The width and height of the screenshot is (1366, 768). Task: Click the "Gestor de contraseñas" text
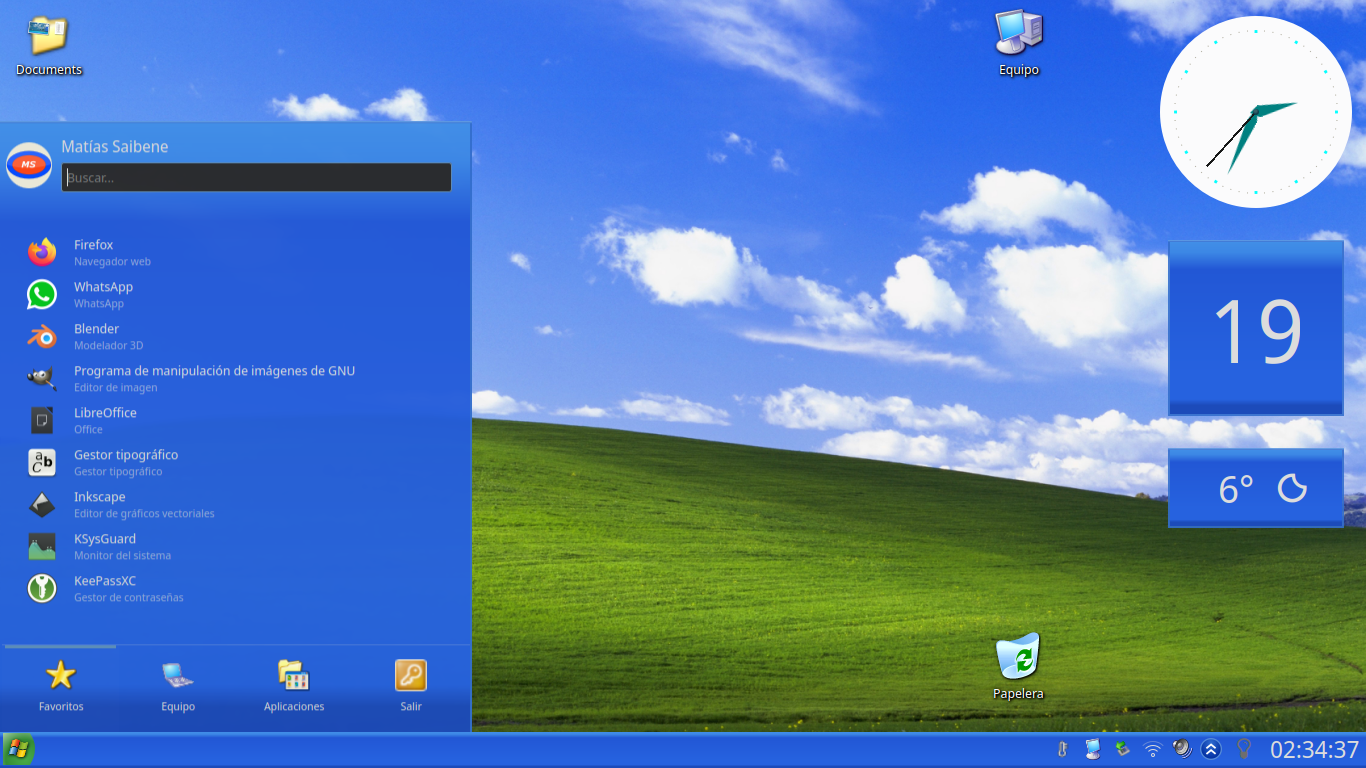click(x=129, y=598)
